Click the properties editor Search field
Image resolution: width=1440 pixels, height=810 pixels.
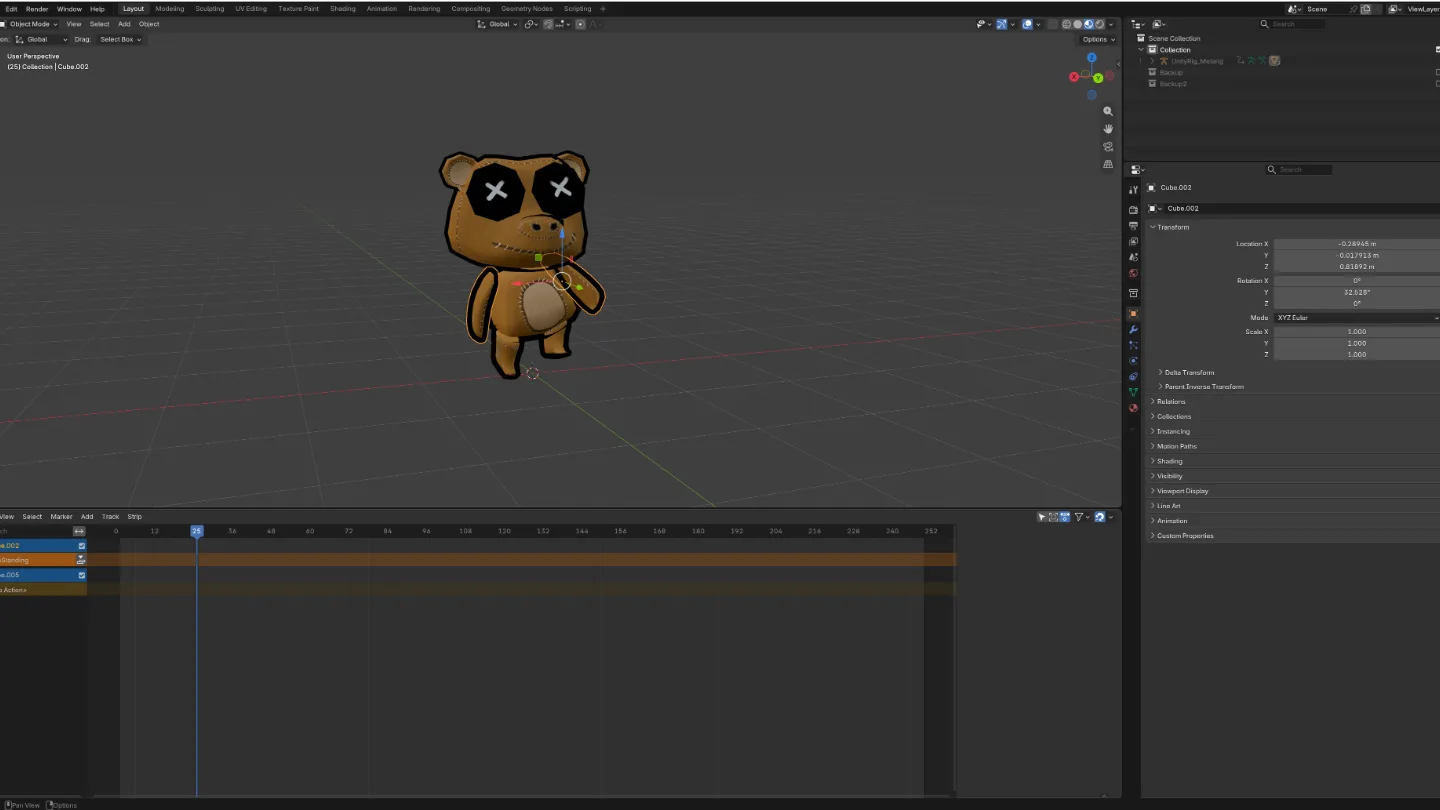[1299, 170]
